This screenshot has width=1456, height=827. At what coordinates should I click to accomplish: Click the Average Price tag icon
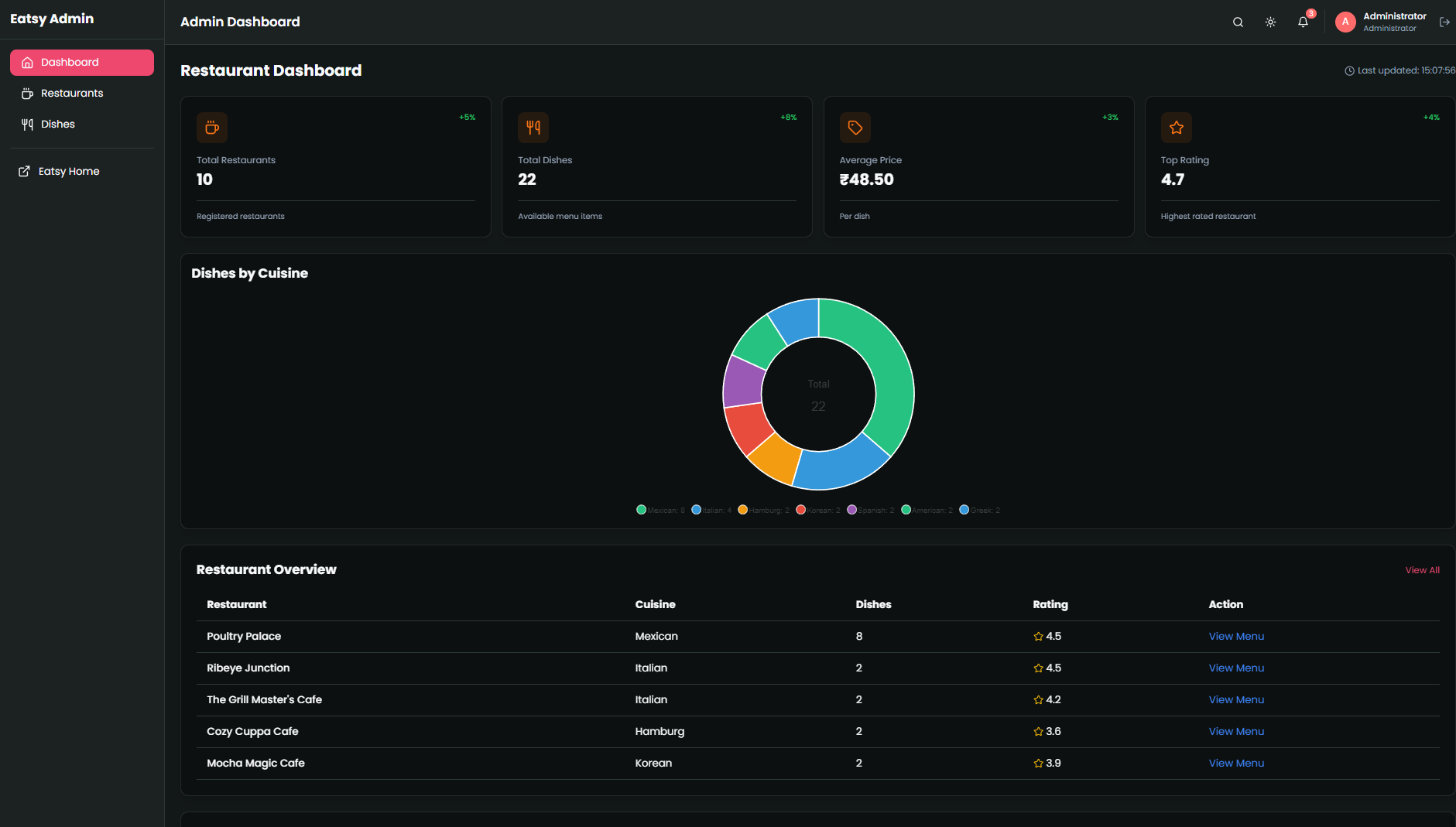(x=855, y=128)
